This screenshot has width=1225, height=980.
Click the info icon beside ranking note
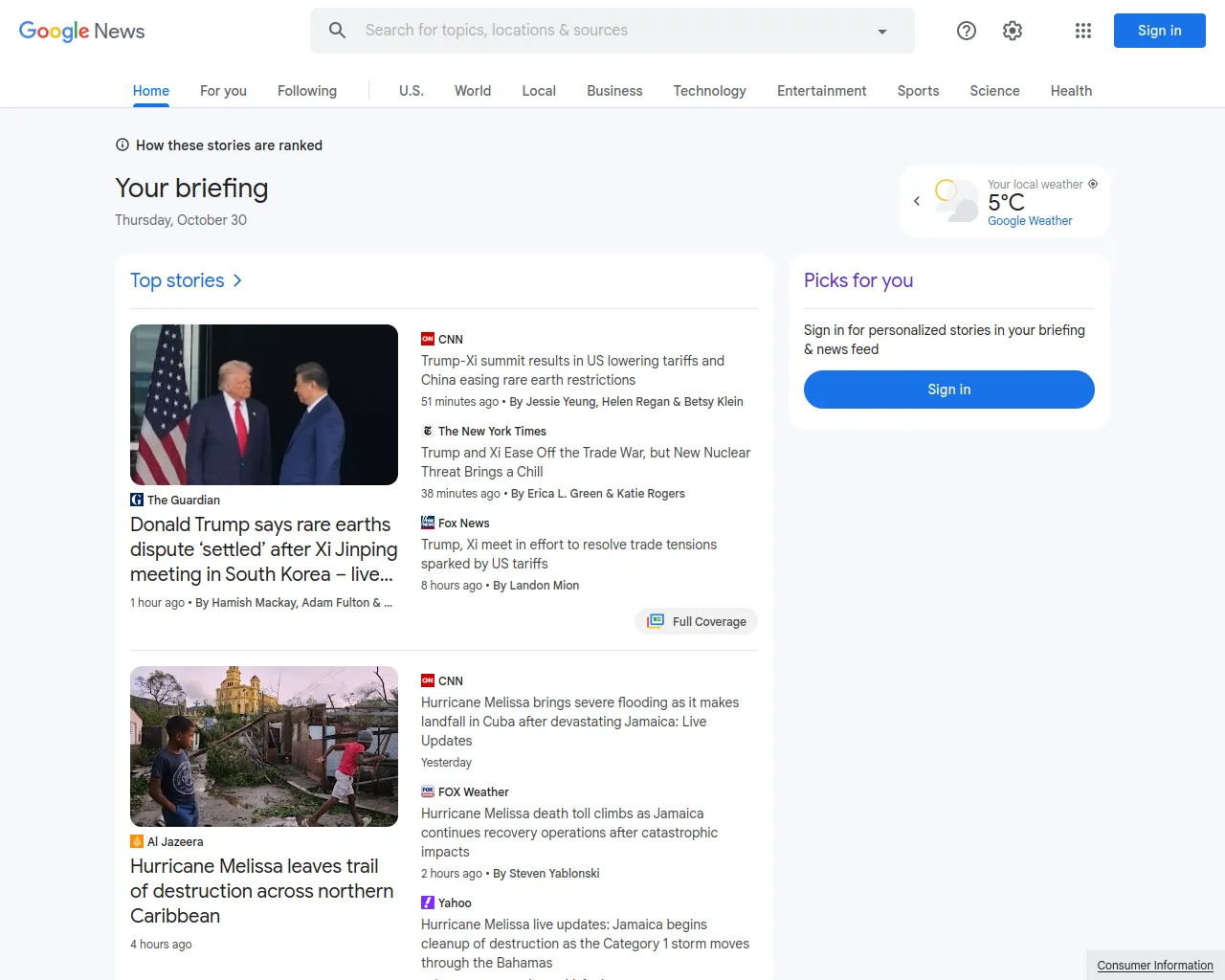(122, 145)
